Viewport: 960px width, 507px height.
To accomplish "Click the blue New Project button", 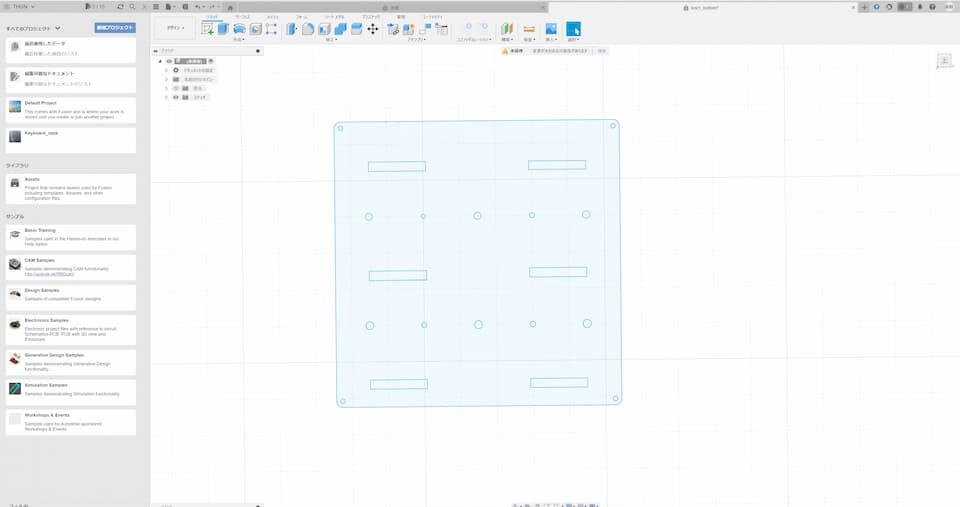I will coord(115,28).
